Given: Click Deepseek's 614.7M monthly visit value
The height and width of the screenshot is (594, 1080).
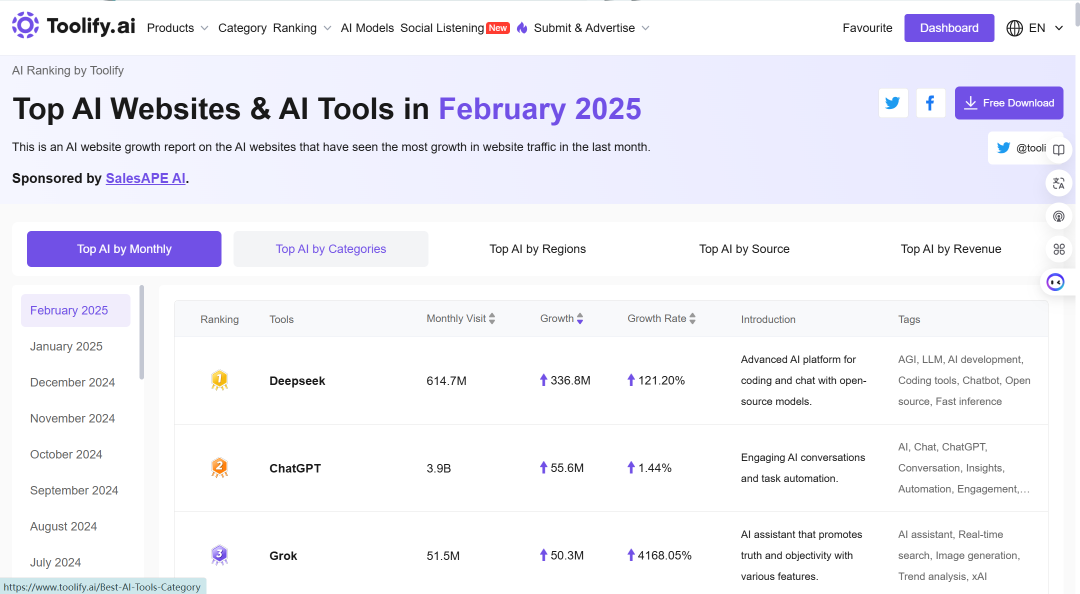Looking at the screenshot, I should [446, 380].
